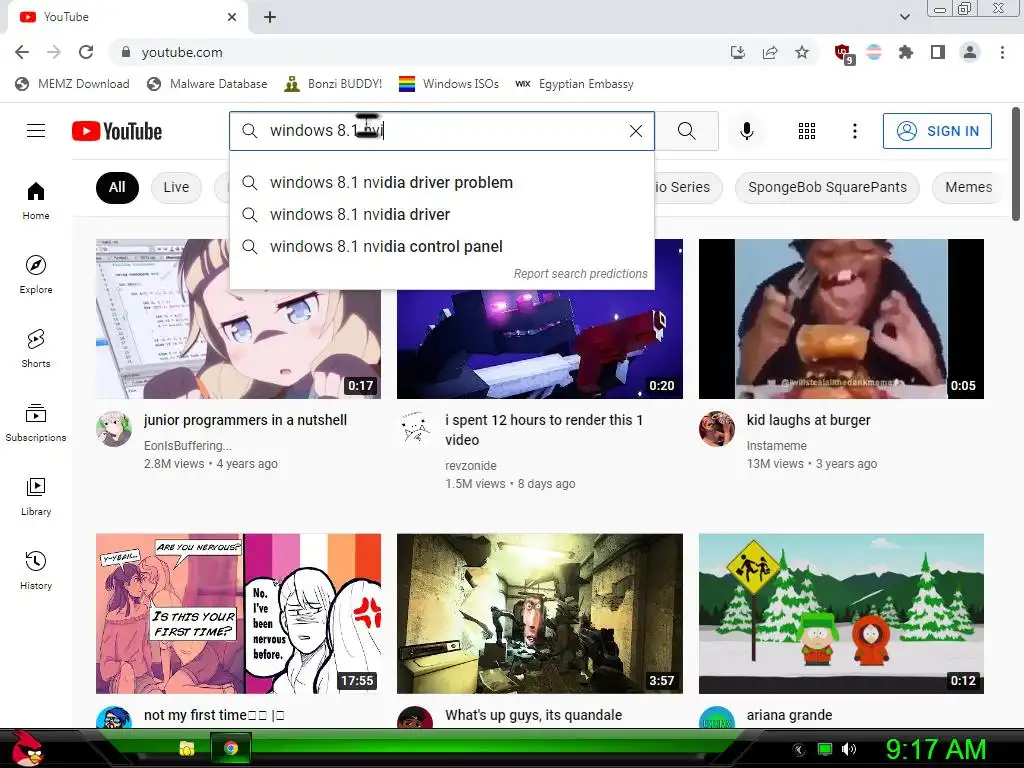
Task: Open History in the sidebar
Action: (x=36, y=571)
